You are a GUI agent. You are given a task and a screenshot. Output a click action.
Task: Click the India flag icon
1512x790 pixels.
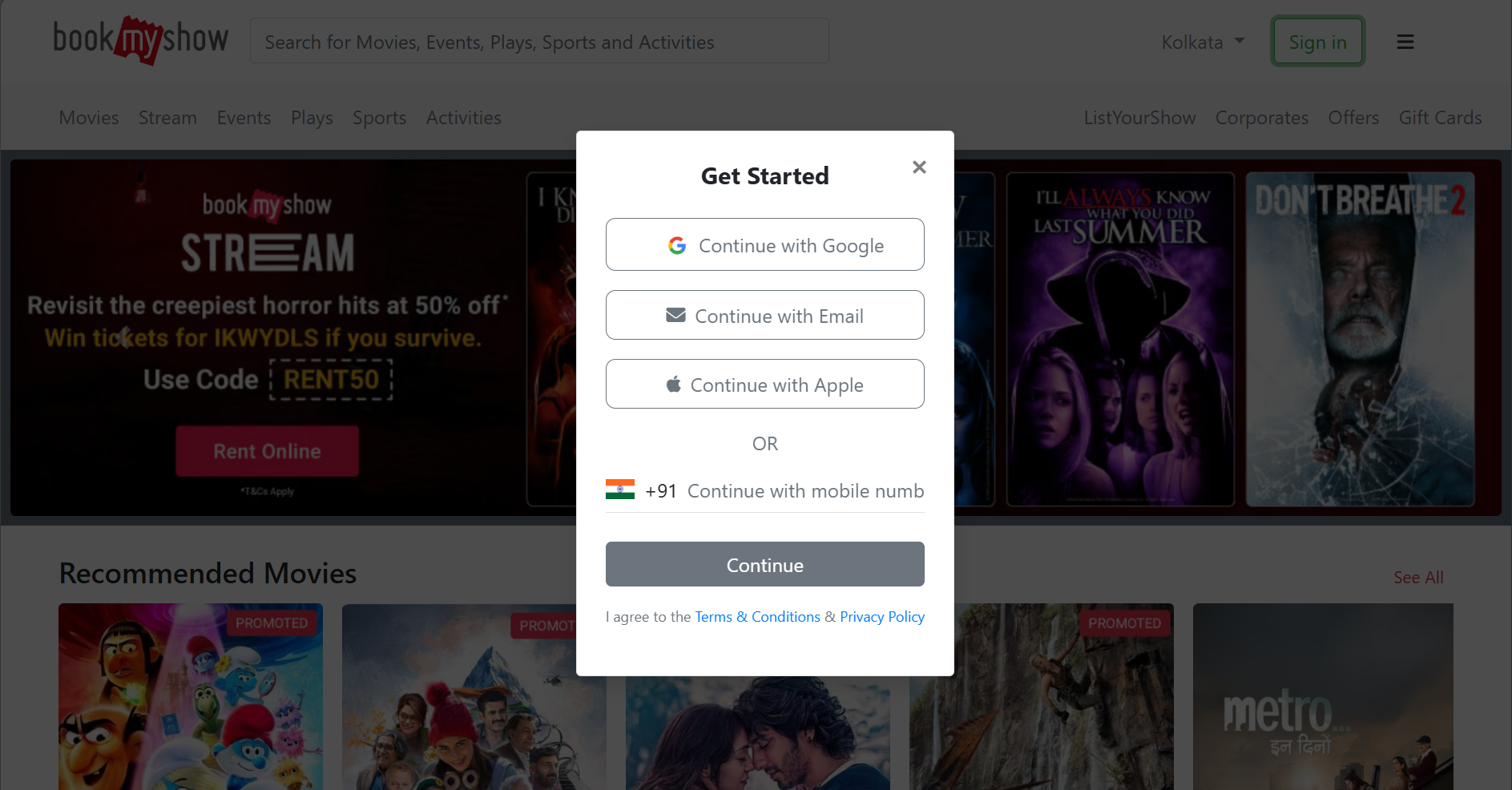620,490
